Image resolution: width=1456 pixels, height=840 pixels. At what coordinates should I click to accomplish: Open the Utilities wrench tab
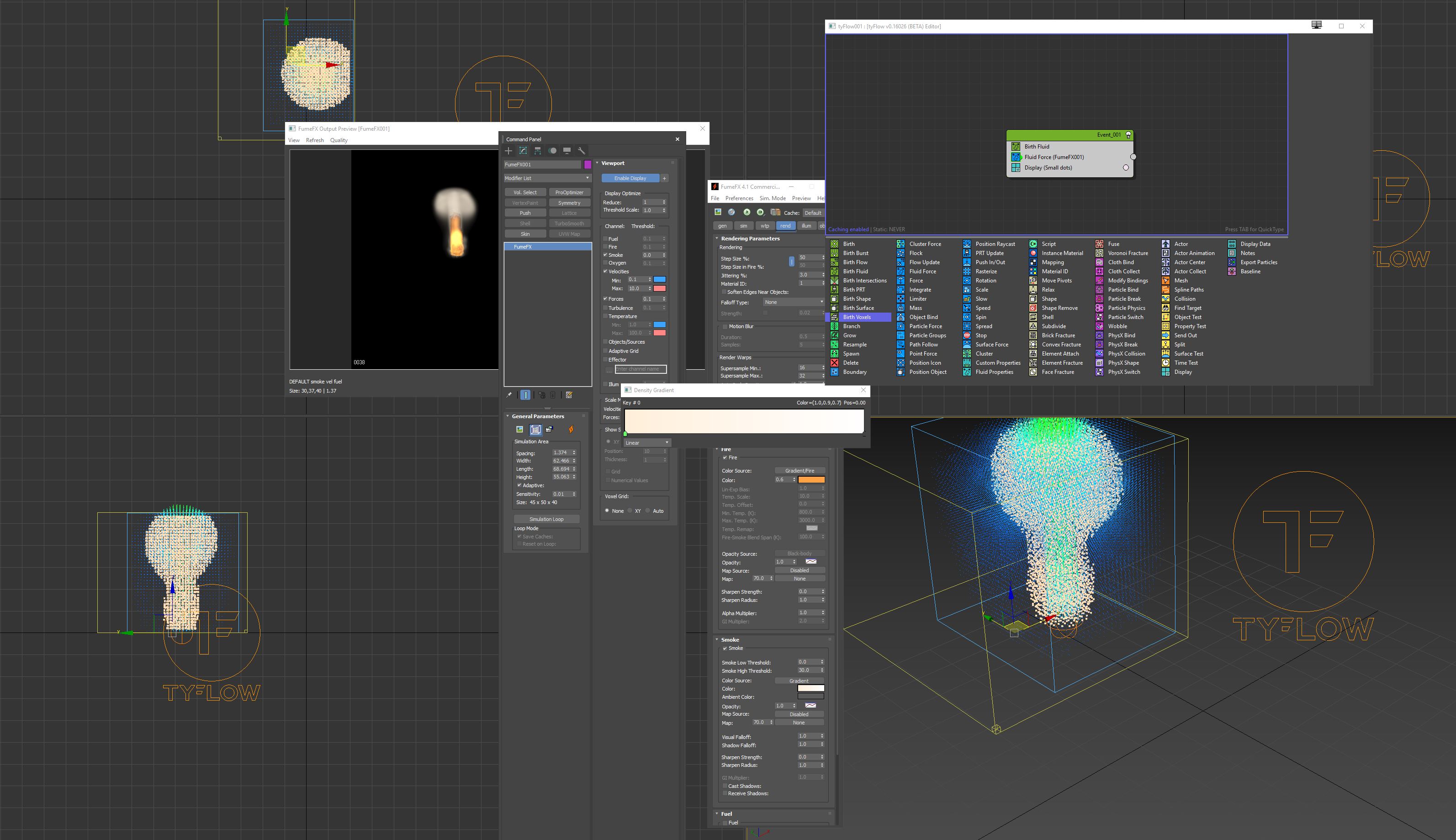581,150
